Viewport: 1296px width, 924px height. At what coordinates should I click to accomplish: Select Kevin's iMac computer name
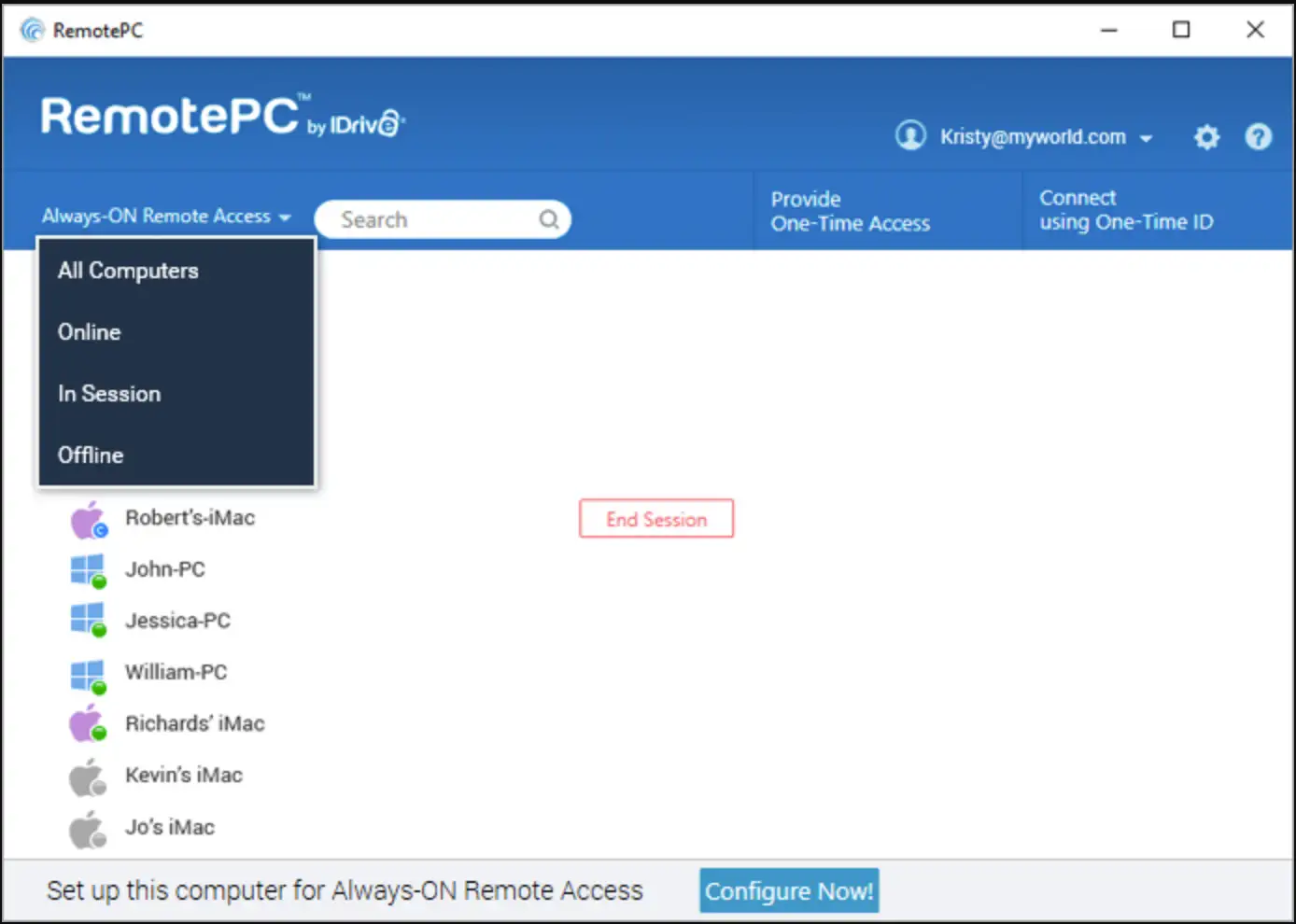[184, 776]
